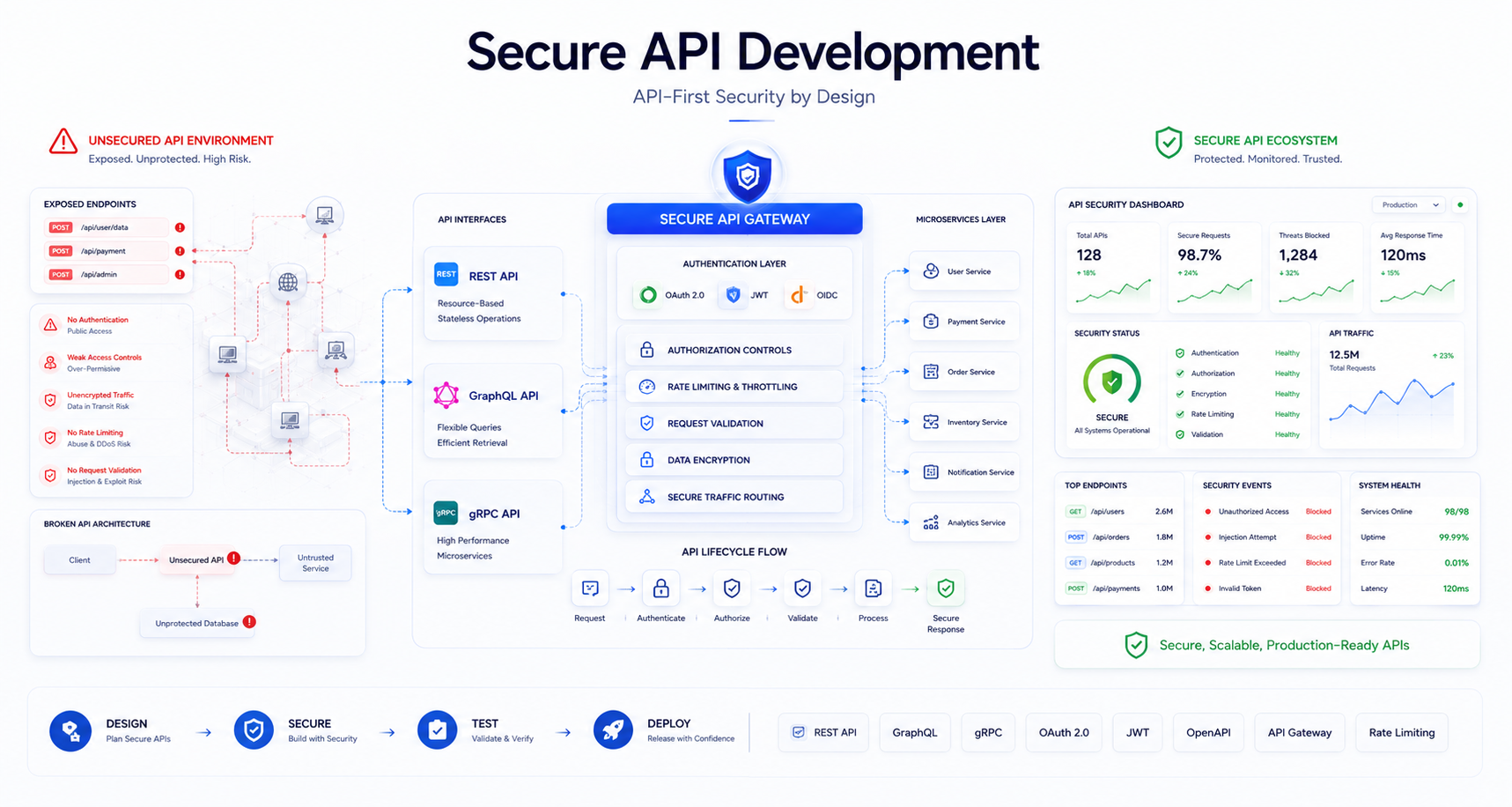Click the GraphQL API pink logo icon
The image size is (1512, 807).
446,395
